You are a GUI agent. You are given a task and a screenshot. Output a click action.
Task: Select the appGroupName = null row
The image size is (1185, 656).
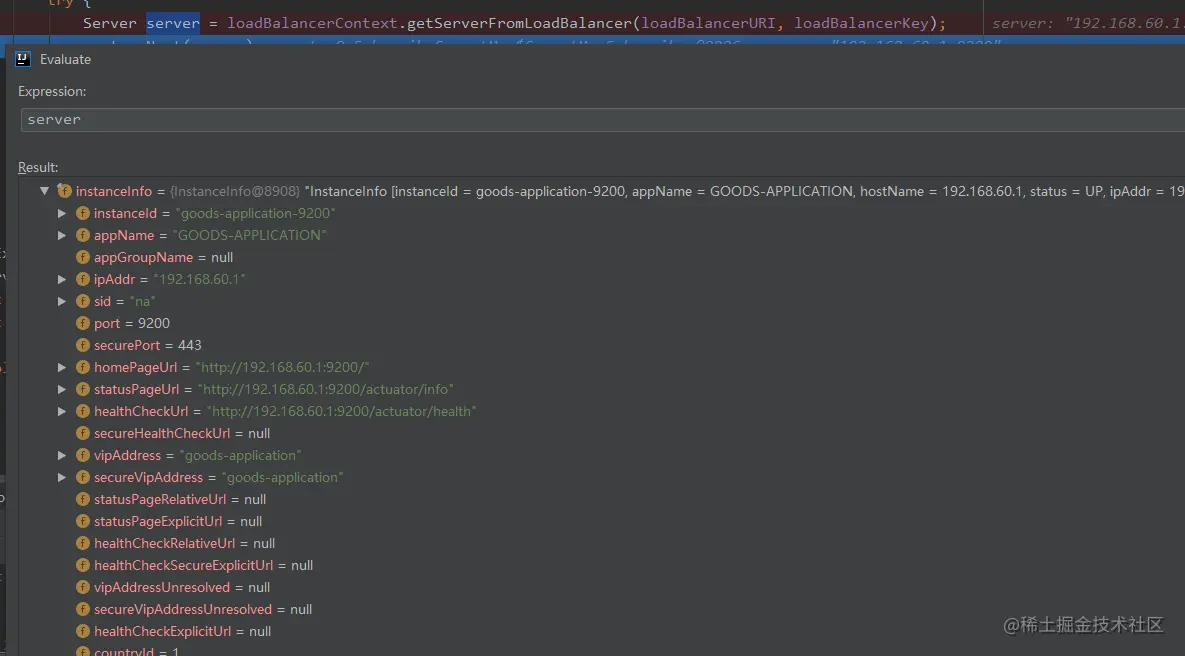[x=163, y=257]
